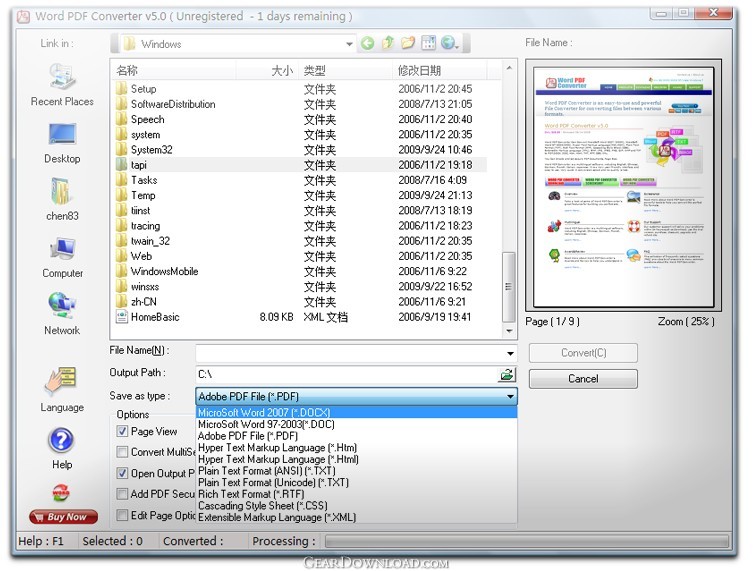The width and height of the screenshot is (753, 571).
Task: Click the File Name input field
Action: (x=350, y=353)
